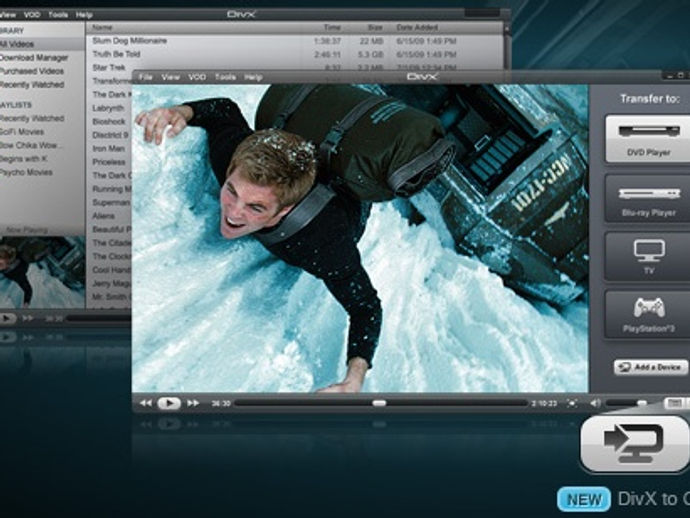Open SciFi Movies playlist
Viewport: 690px width, 518px height.
point(22,132)
